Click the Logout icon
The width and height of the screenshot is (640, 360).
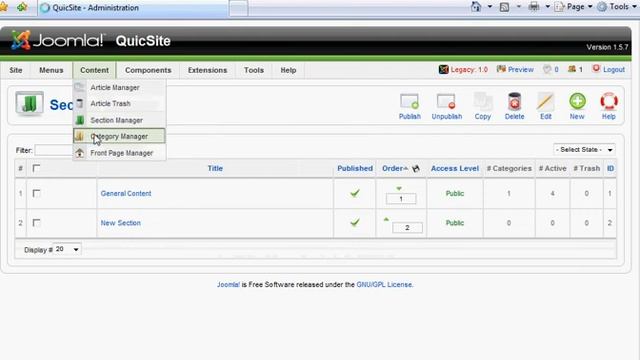tap(596, 69)
